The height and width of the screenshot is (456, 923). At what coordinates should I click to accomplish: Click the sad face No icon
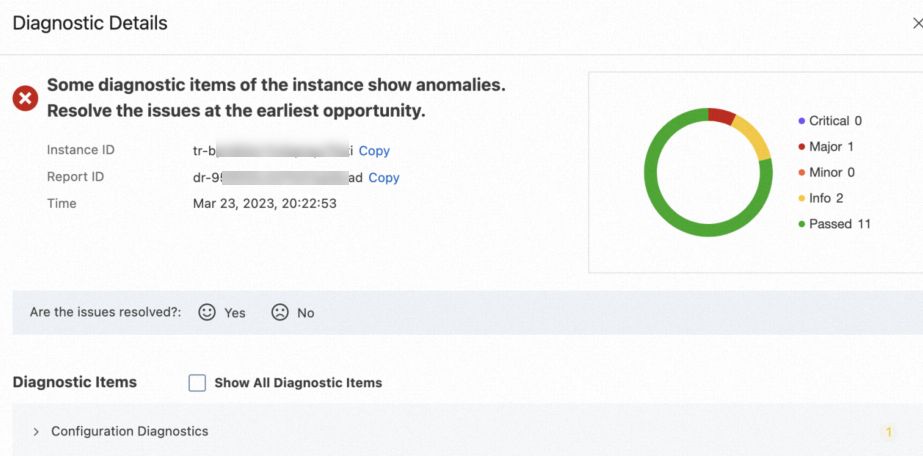[x=280, y=312]
